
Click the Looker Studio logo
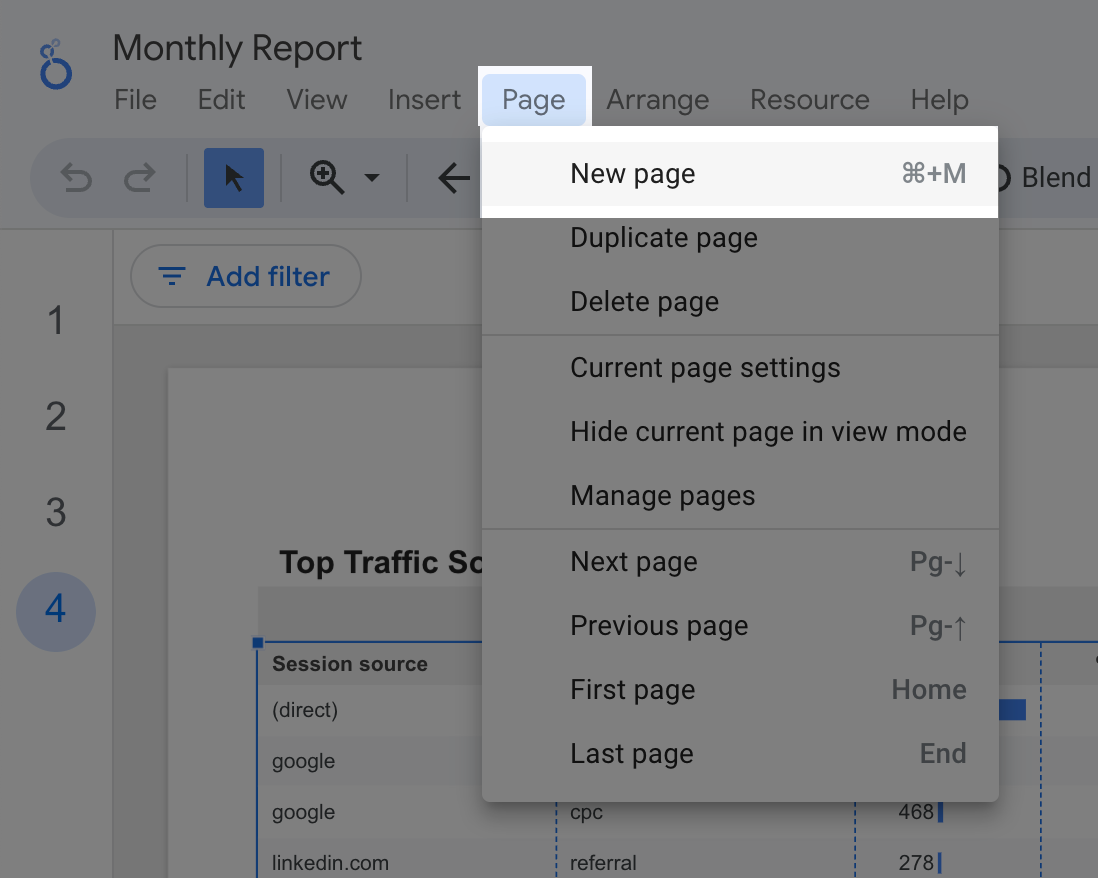55,63
